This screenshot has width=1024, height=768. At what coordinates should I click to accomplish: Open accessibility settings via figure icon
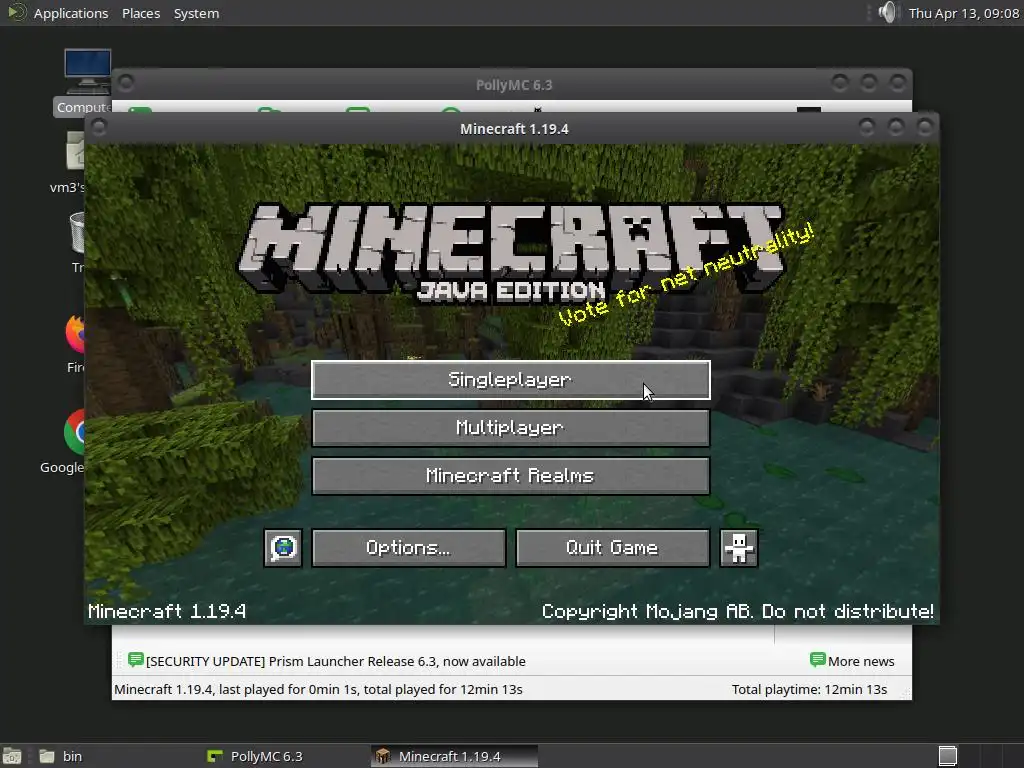coord(739,547)
